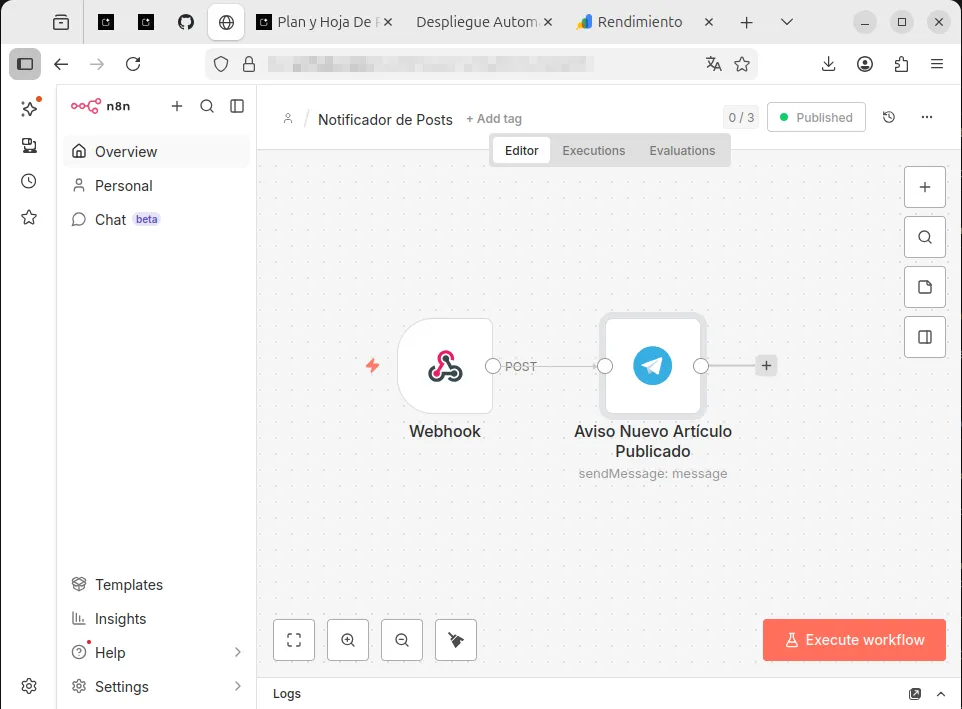Add a node after the Telegram node
The image size is (962, 709).
766,366
